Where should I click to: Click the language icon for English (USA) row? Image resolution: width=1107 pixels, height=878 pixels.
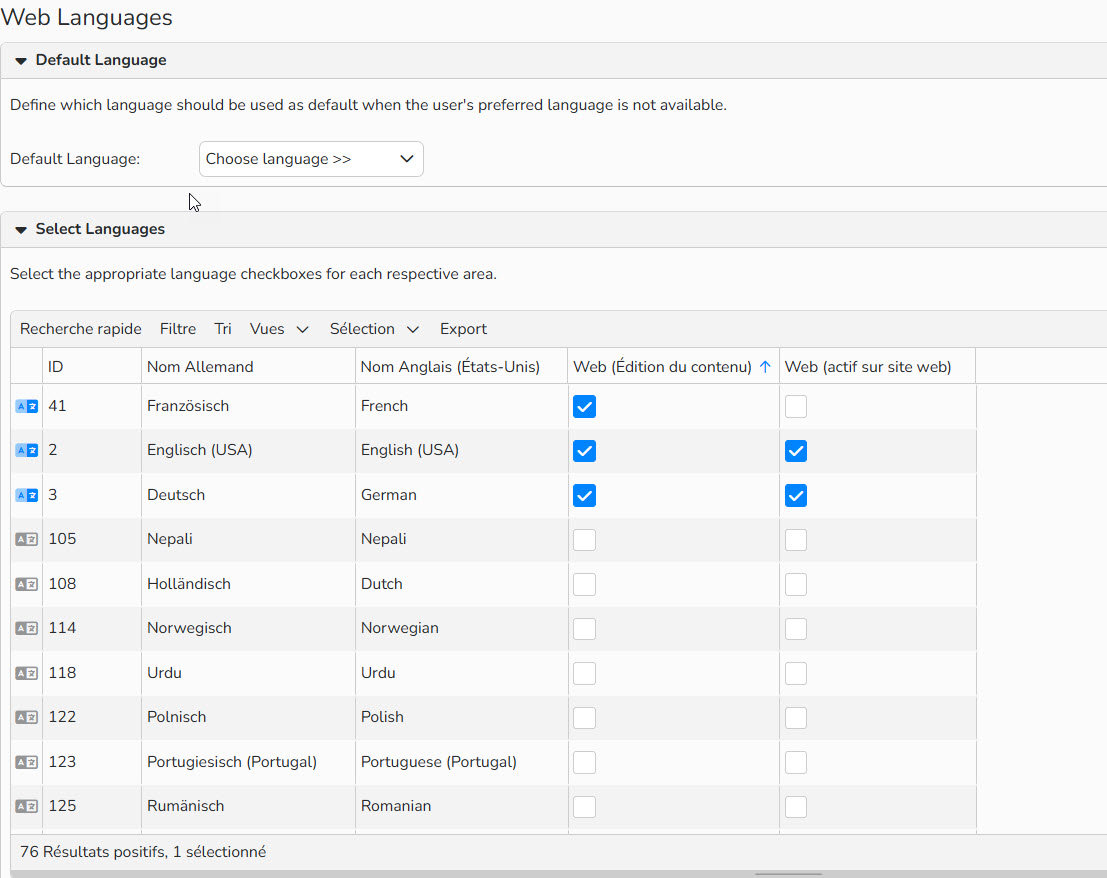27,450
